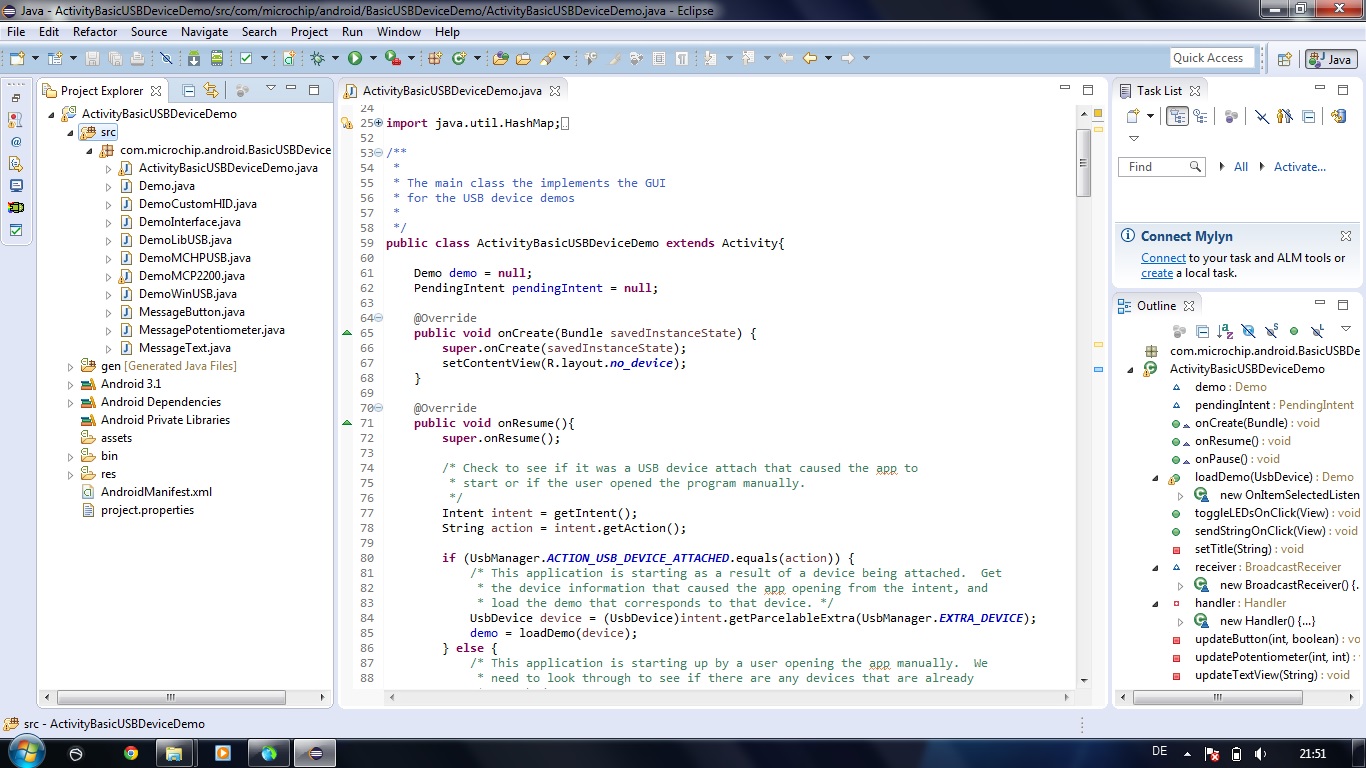Click the Find field in Task List
The height and width of the screenshot is (768, 1366).
(1161, 167)
